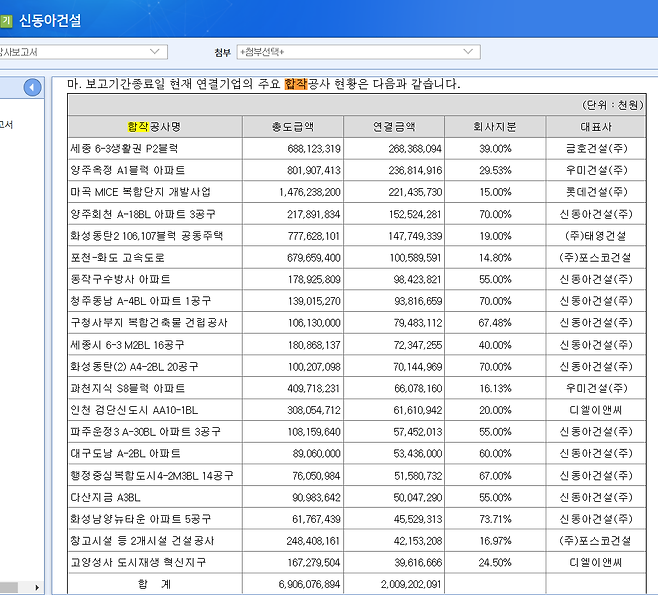The width and height of the screenshot is (658, 595).
Task: Collapse the left panel with the round arrow button
Action: (32, 88)
